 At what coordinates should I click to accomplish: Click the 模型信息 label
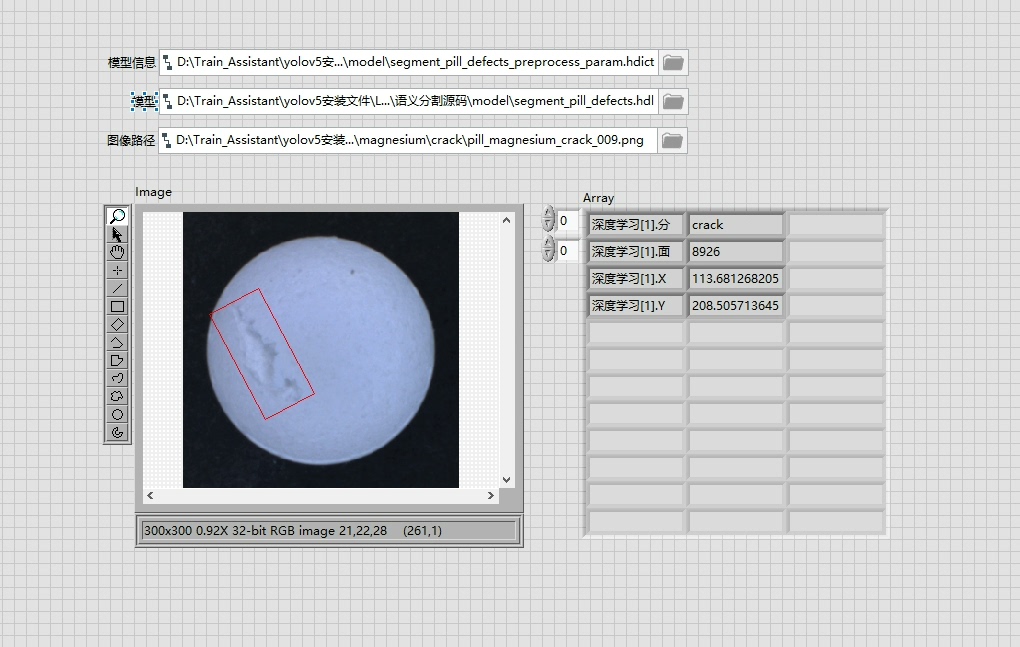131,62
